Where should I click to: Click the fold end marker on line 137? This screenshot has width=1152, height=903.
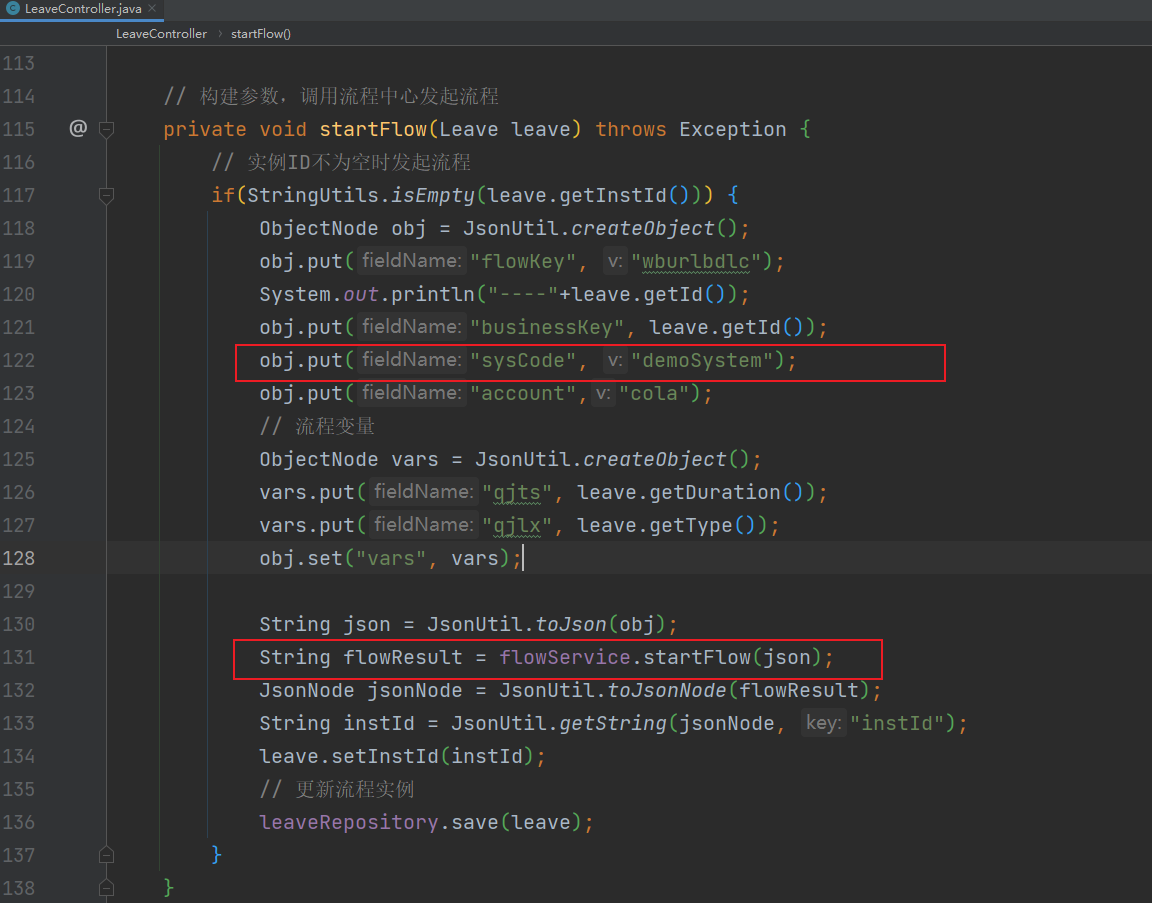tap(106, 855)
